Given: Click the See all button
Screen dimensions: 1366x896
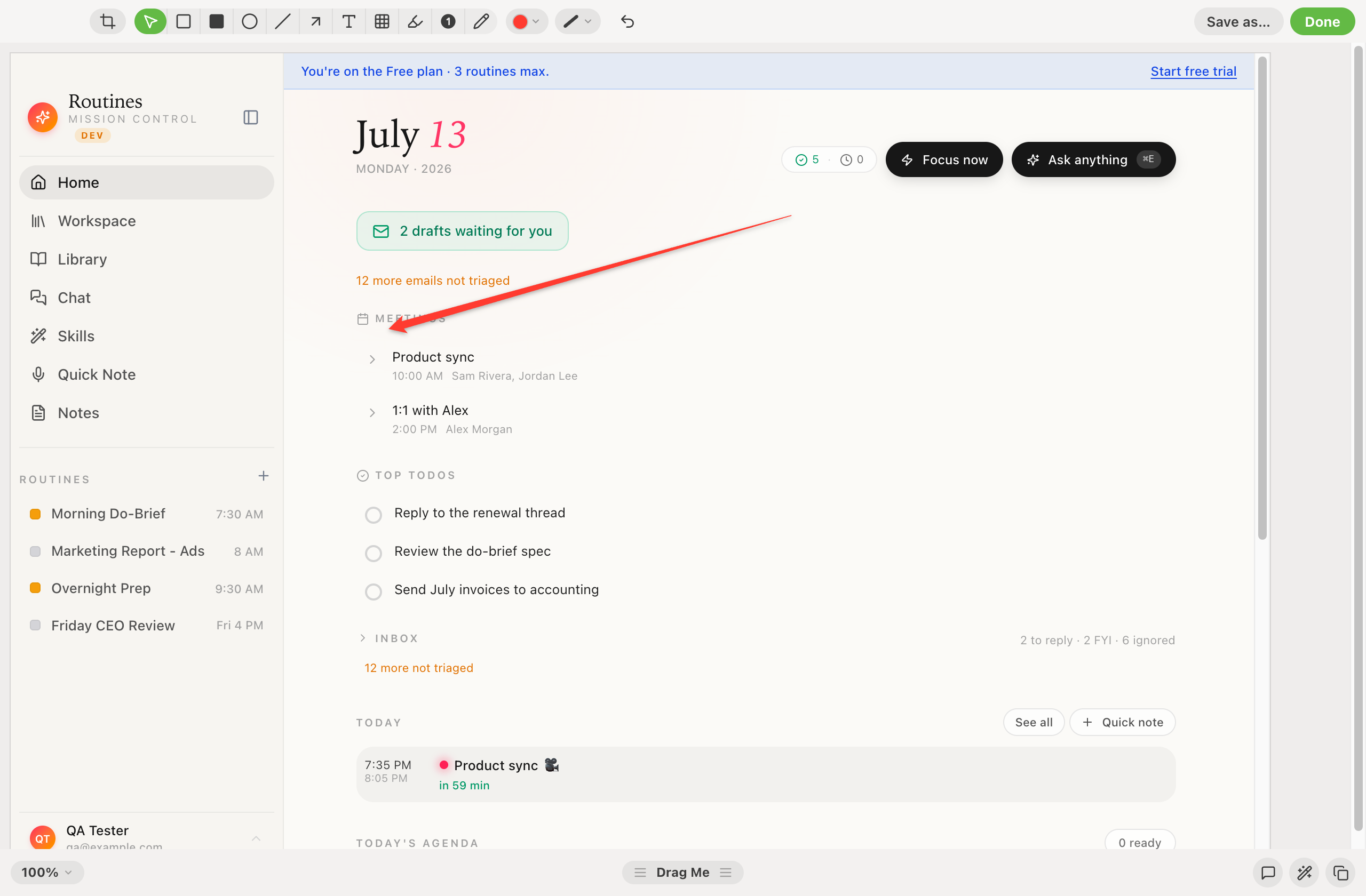Looking at the screenshot, I should 1034,722.
